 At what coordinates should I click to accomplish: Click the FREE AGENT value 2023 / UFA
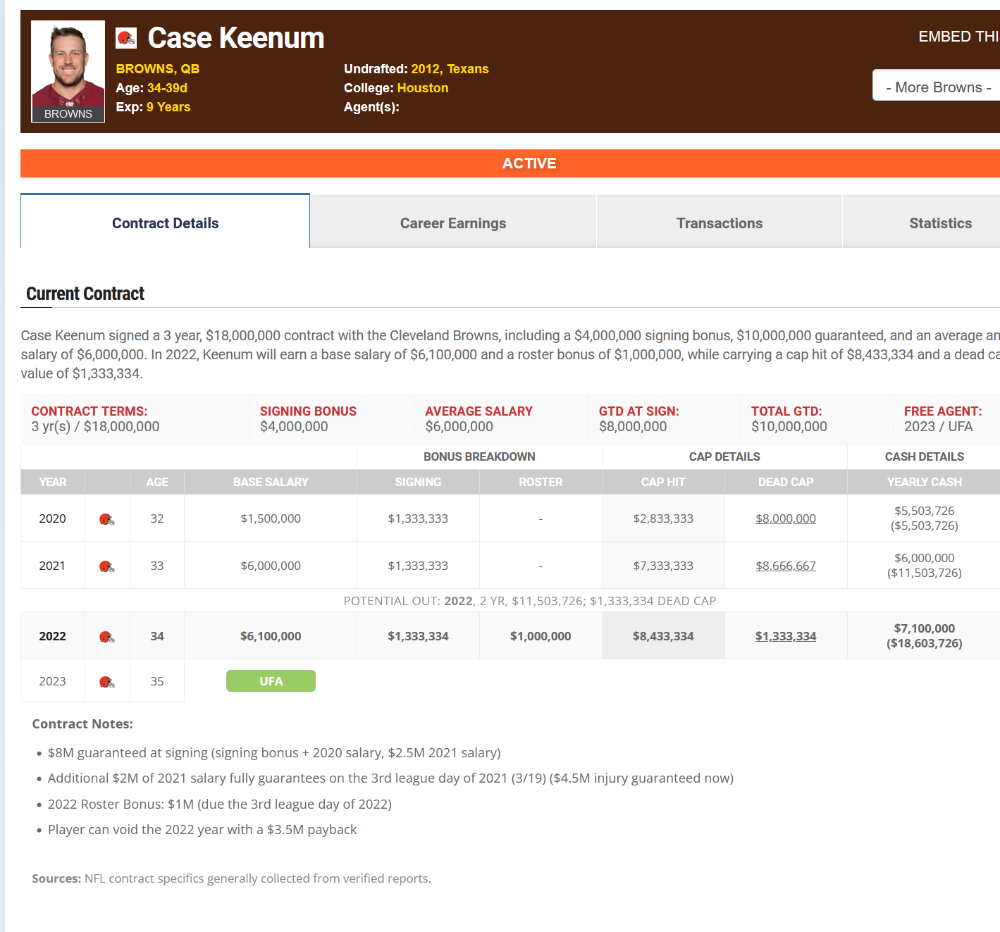[x=938, y=427]
